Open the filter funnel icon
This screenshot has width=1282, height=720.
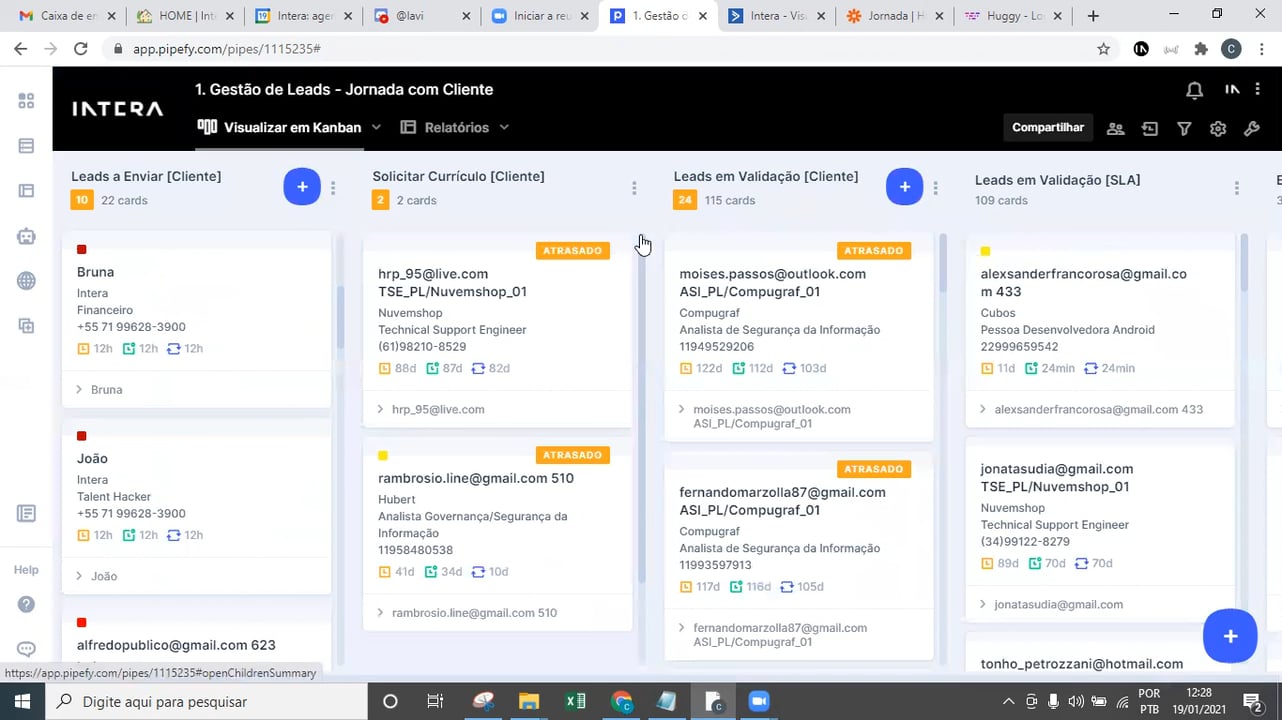[x=1184, y=128]
